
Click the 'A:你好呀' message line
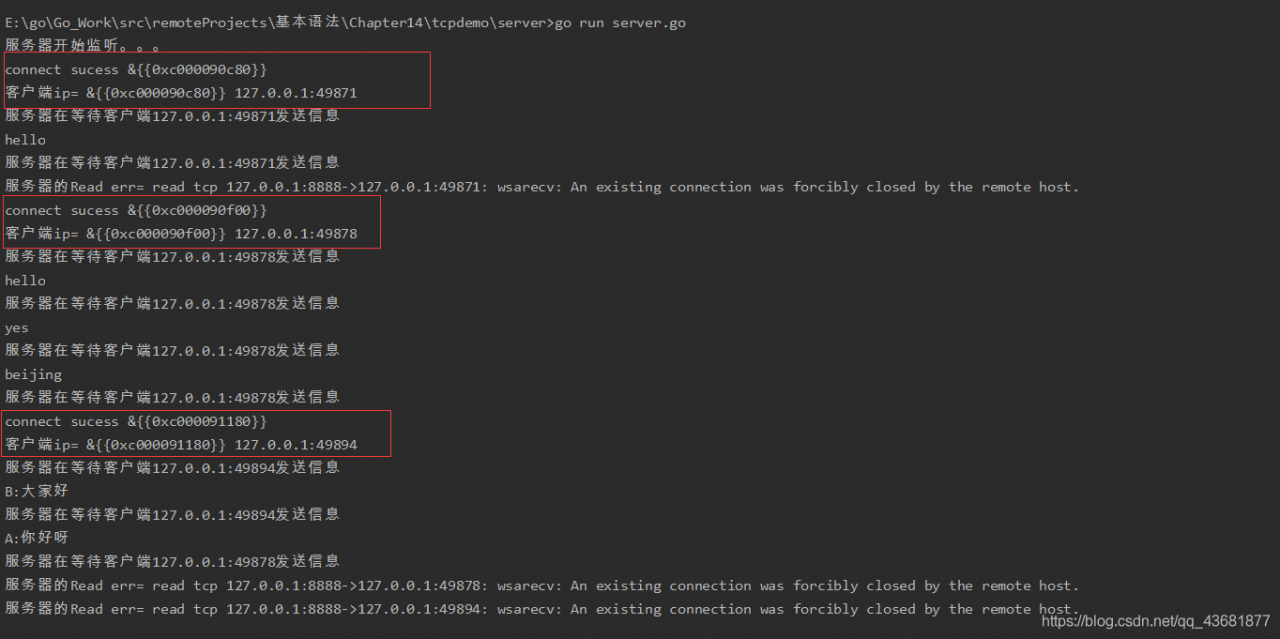[37, 538]
